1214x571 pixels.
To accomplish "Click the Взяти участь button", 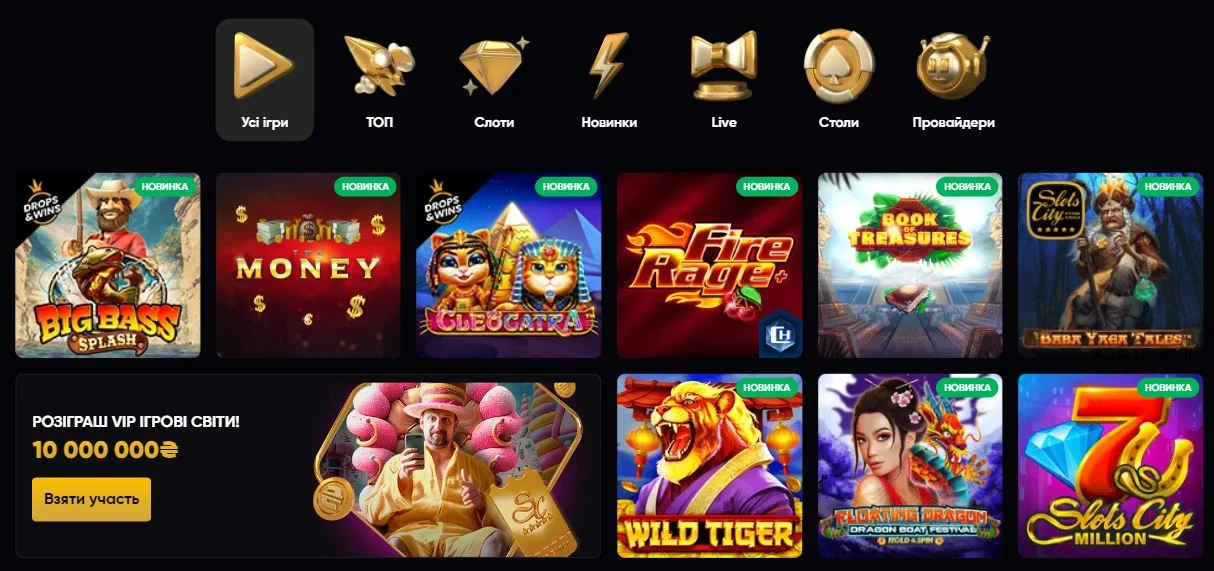I will point(91,499).
